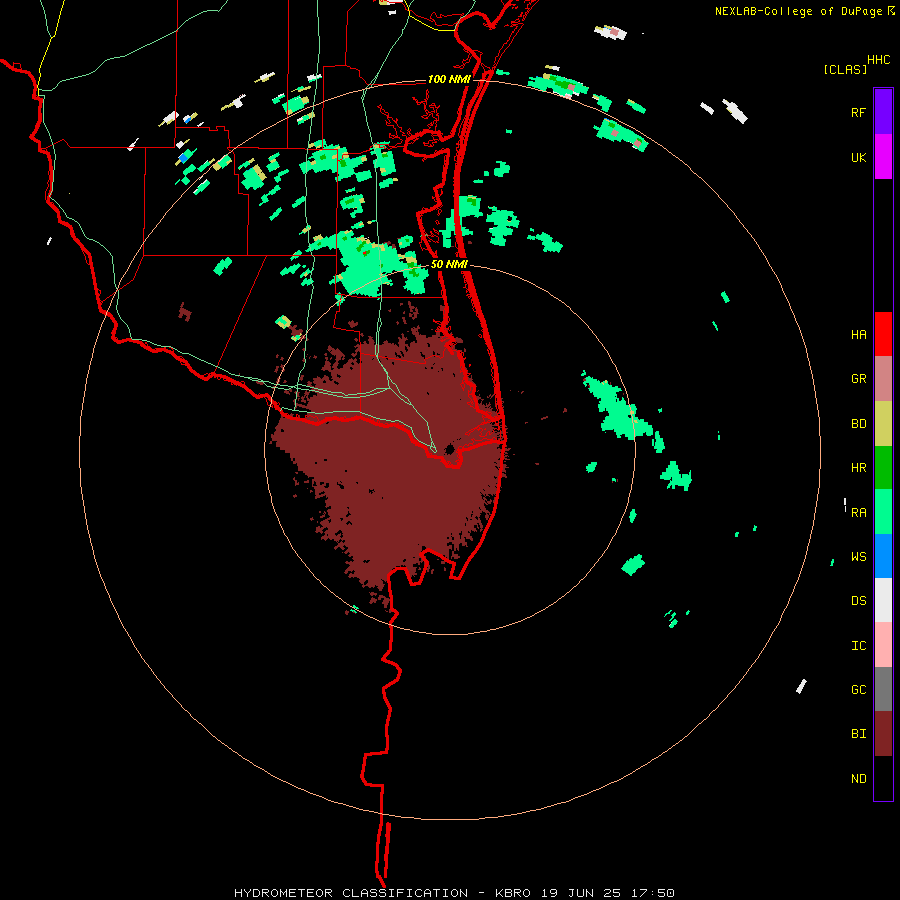Click the NEXLAB-College of DuPage credit text
900x900 pixels.
pos(798,11)
